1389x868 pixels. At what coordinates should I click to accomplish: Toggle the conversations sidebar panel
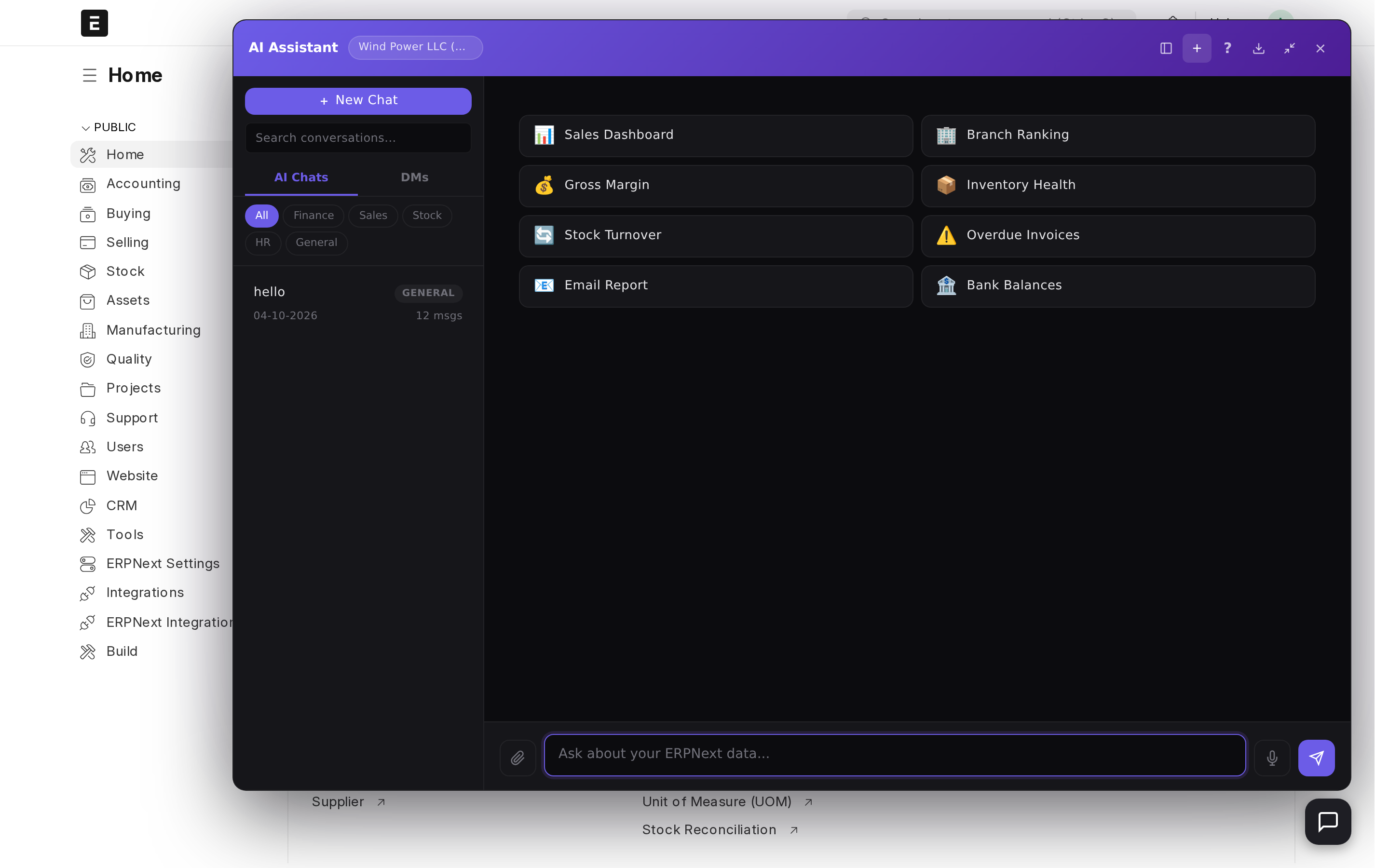click(1166, 48)
